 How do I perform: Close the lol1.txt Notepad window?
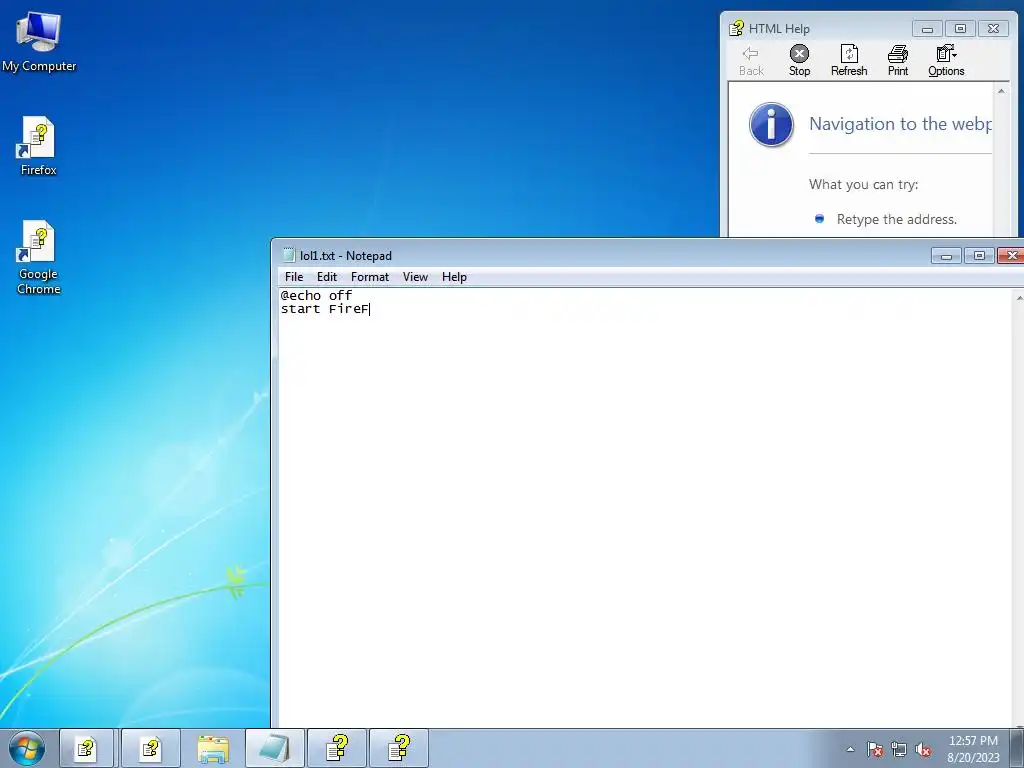pyautogui.click(x=1011, y=255)
